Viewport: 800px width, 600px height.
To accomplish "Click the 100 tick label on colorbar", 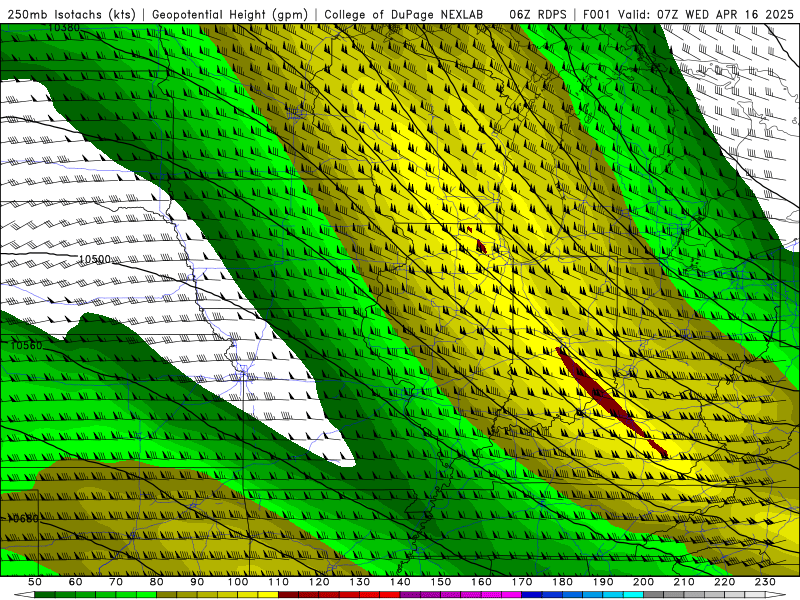I will coord(238,582).
